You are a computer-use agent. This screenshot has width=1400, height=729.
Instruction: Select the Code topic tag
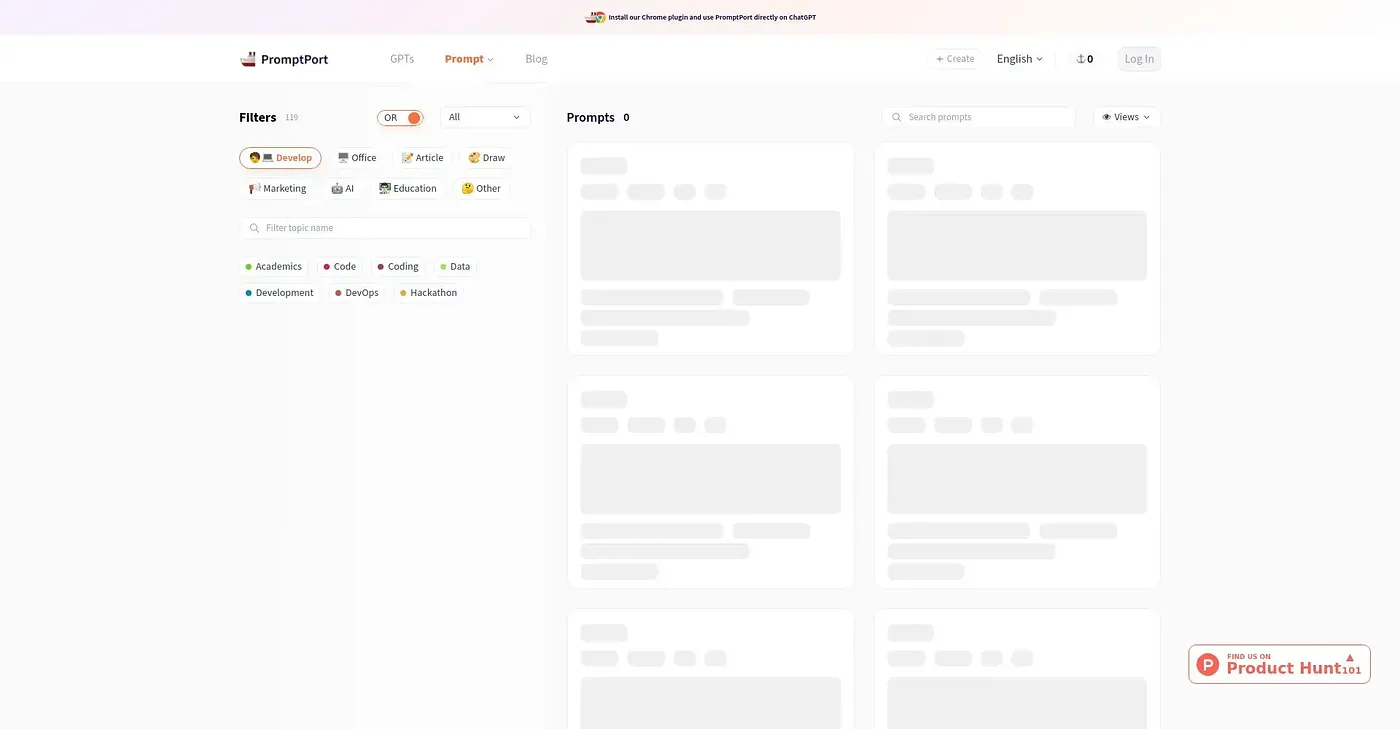click(340, 267)
